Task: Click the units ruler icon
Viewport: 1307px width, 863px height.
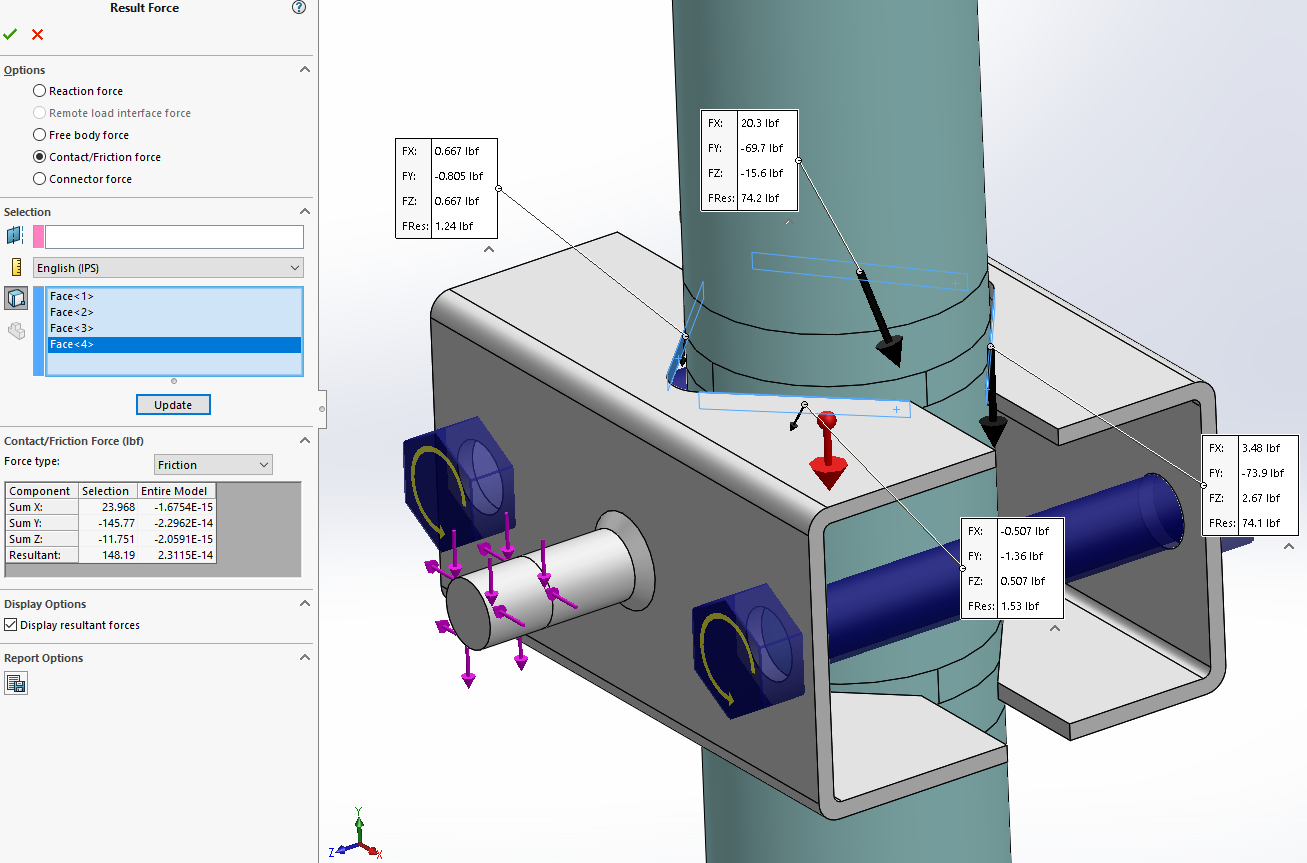Action: (x=16, y=266)
